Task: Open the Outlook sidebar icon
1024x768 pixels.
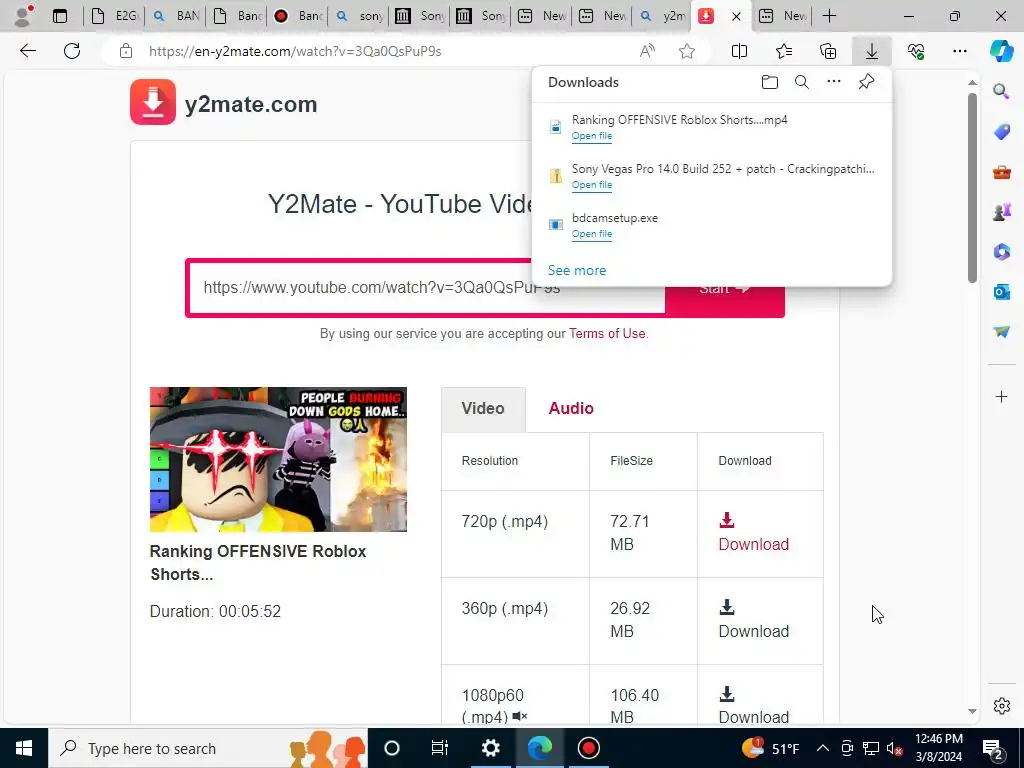Action: point(1001,291)
